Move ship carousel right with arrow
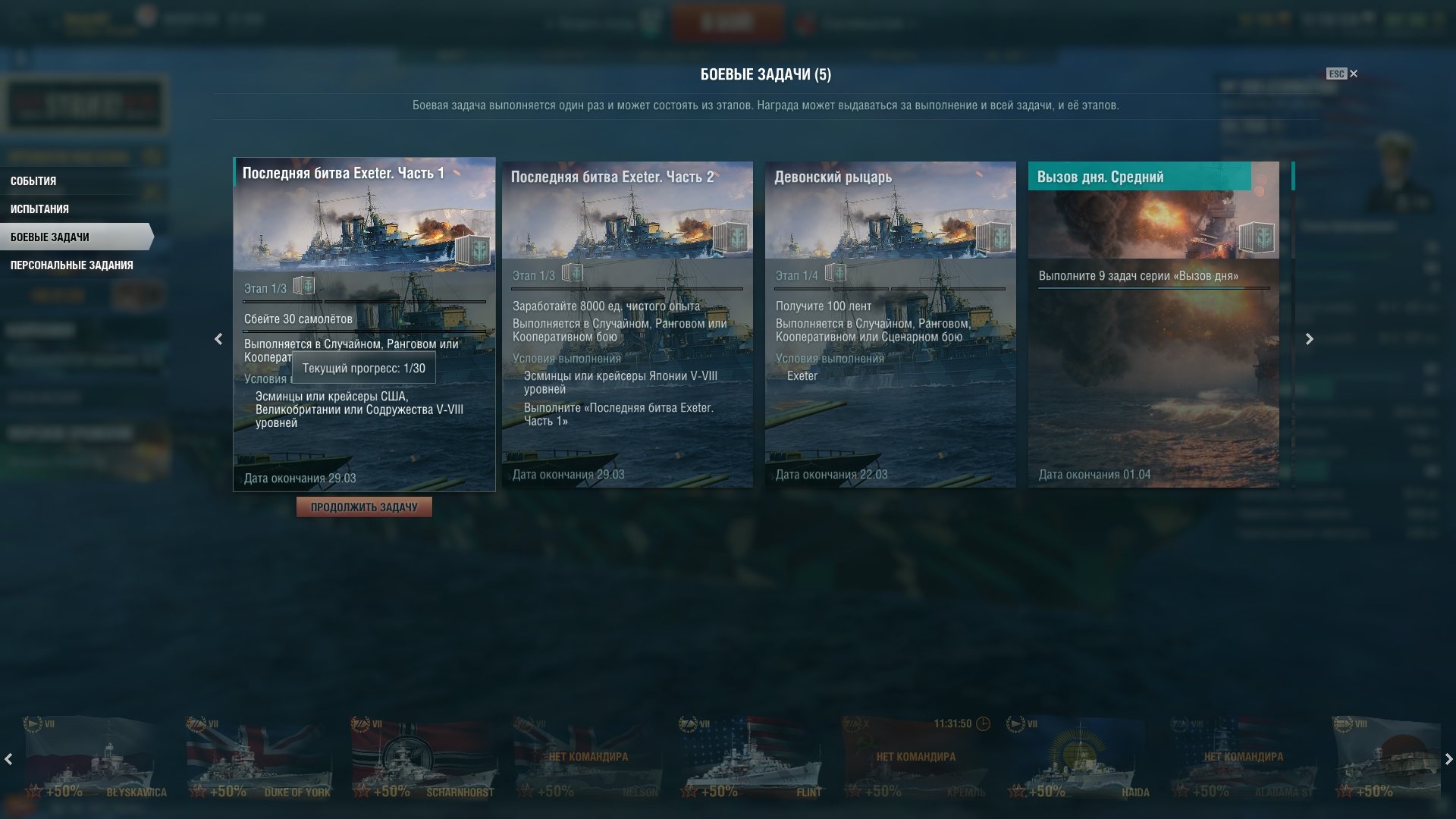 (1448, 759)
